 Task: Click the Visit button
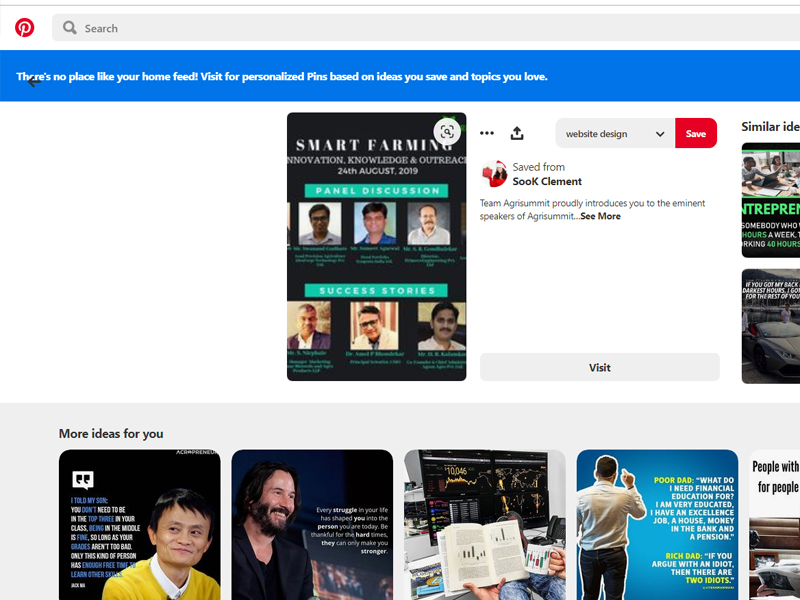[x=599, y=367]
